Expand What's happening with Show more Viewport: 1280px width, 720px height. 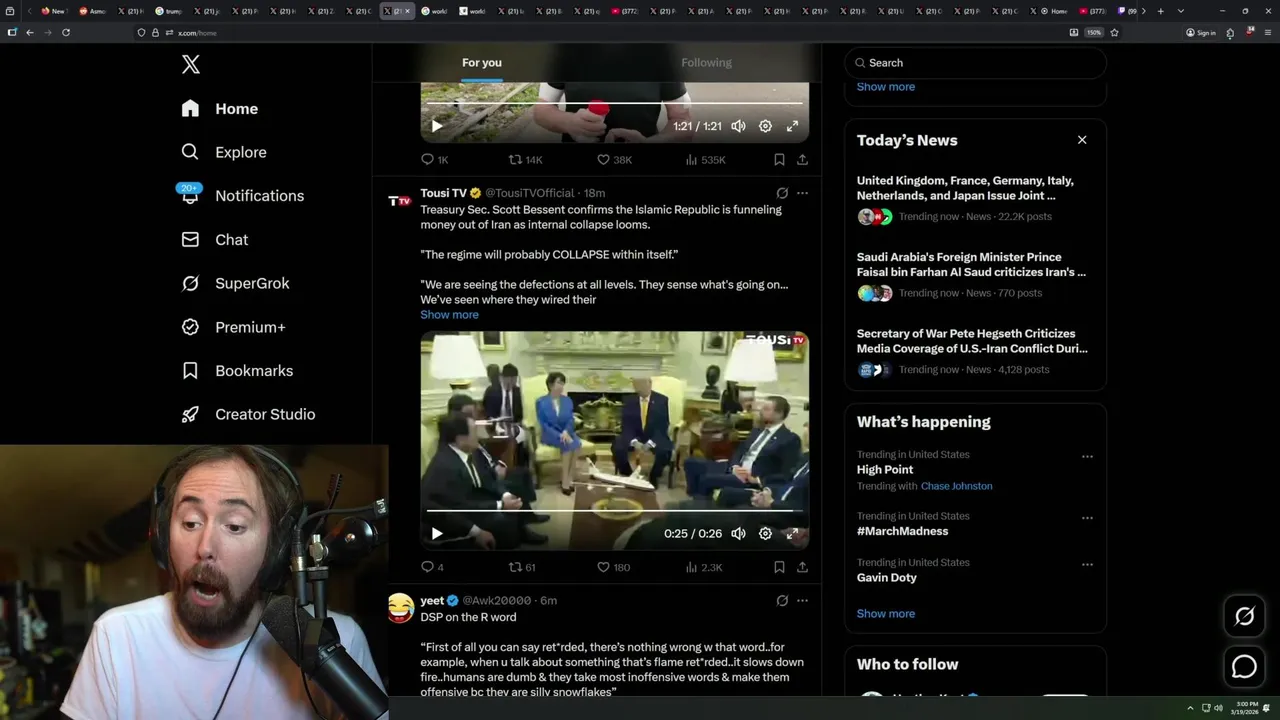[886, 614]
